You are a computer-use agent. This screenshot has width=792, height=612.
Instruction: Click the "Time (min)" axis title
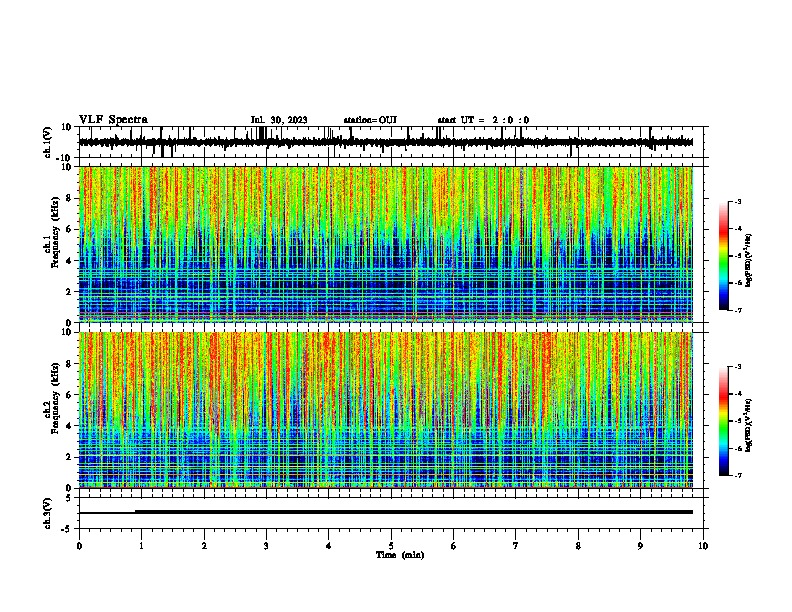(x=400, y=555)
